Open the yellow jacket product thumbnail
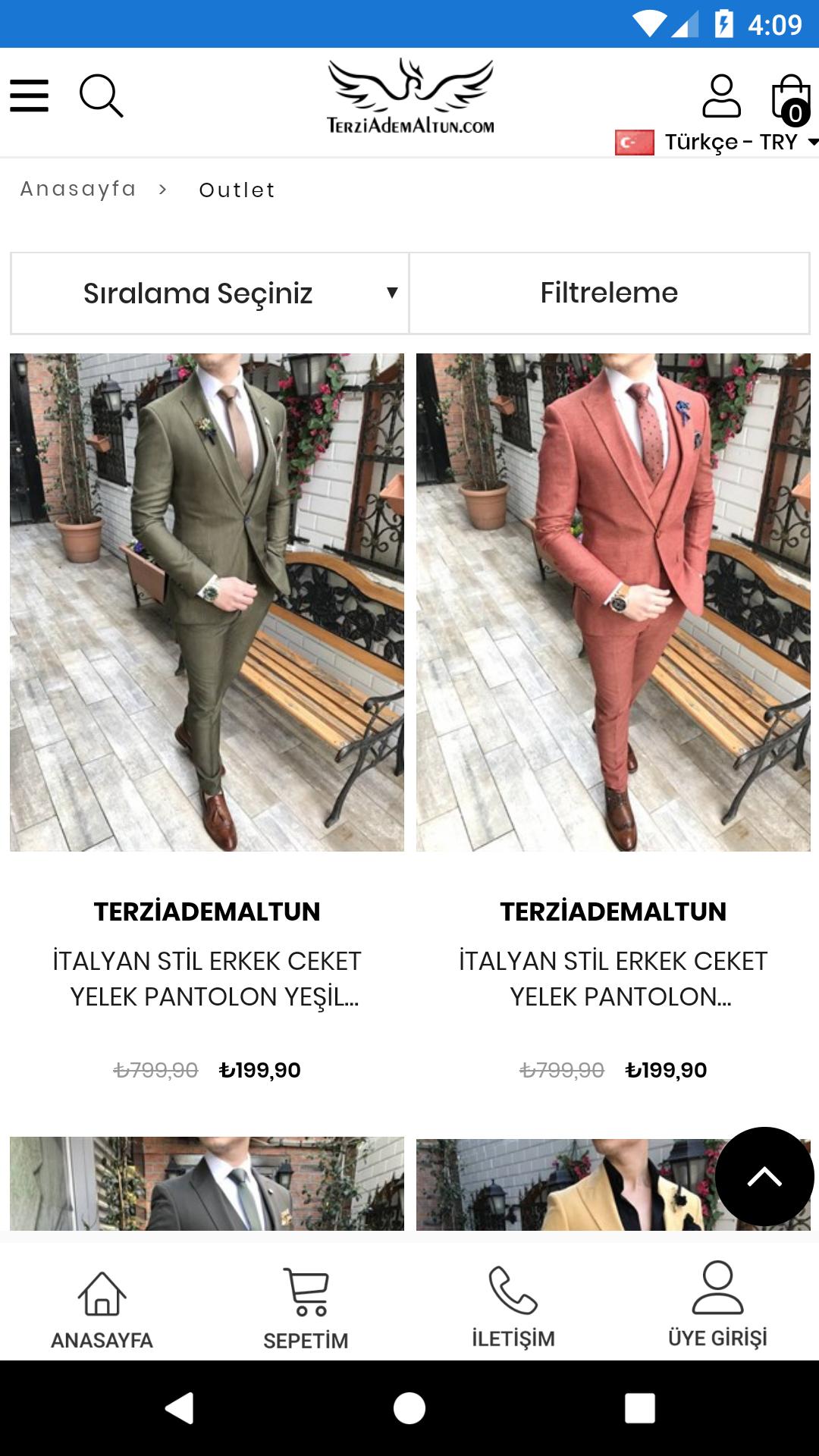Viewport: 819px width, 1456px height. 566,1184
